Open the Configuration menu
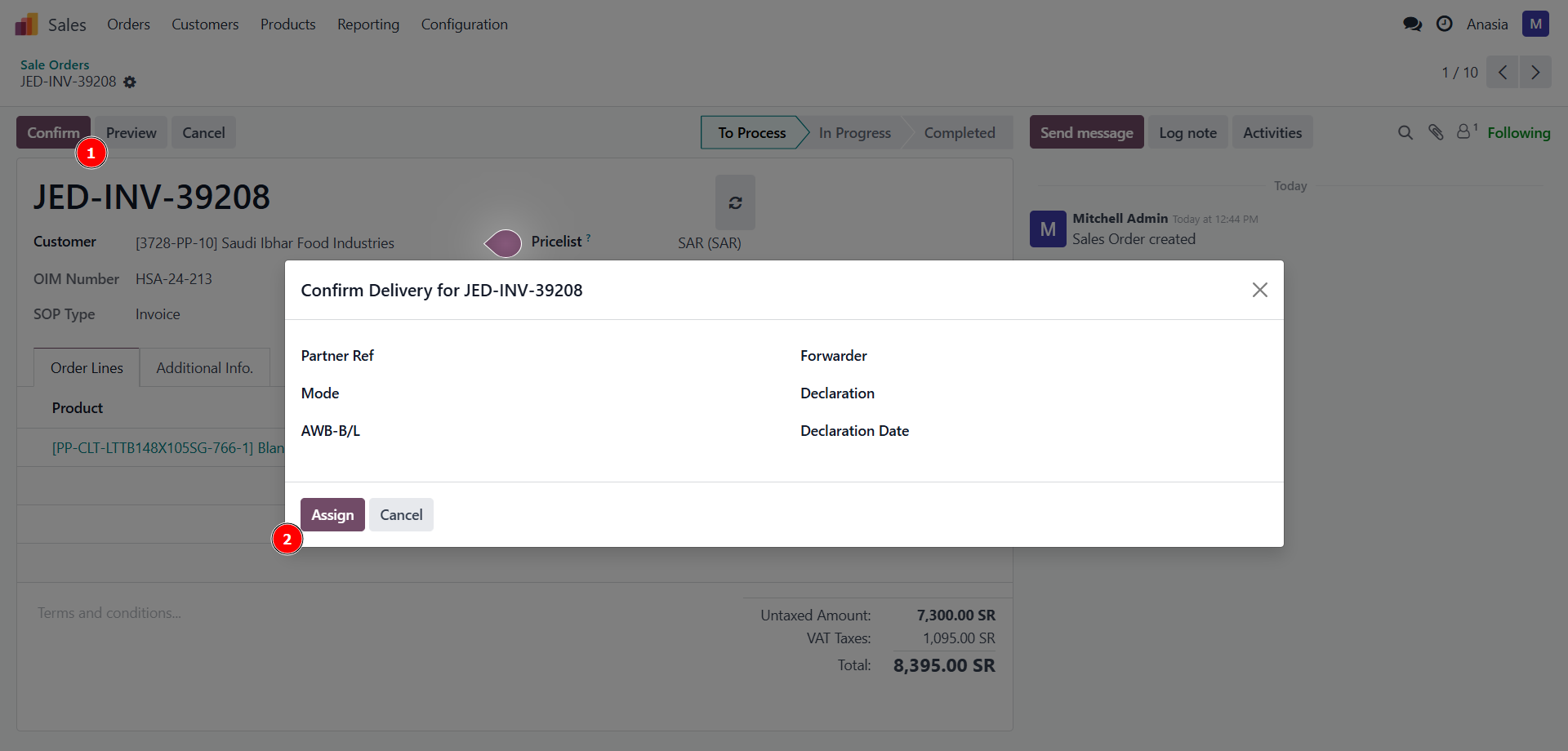 pyautogui.click(x=464, y=24)
